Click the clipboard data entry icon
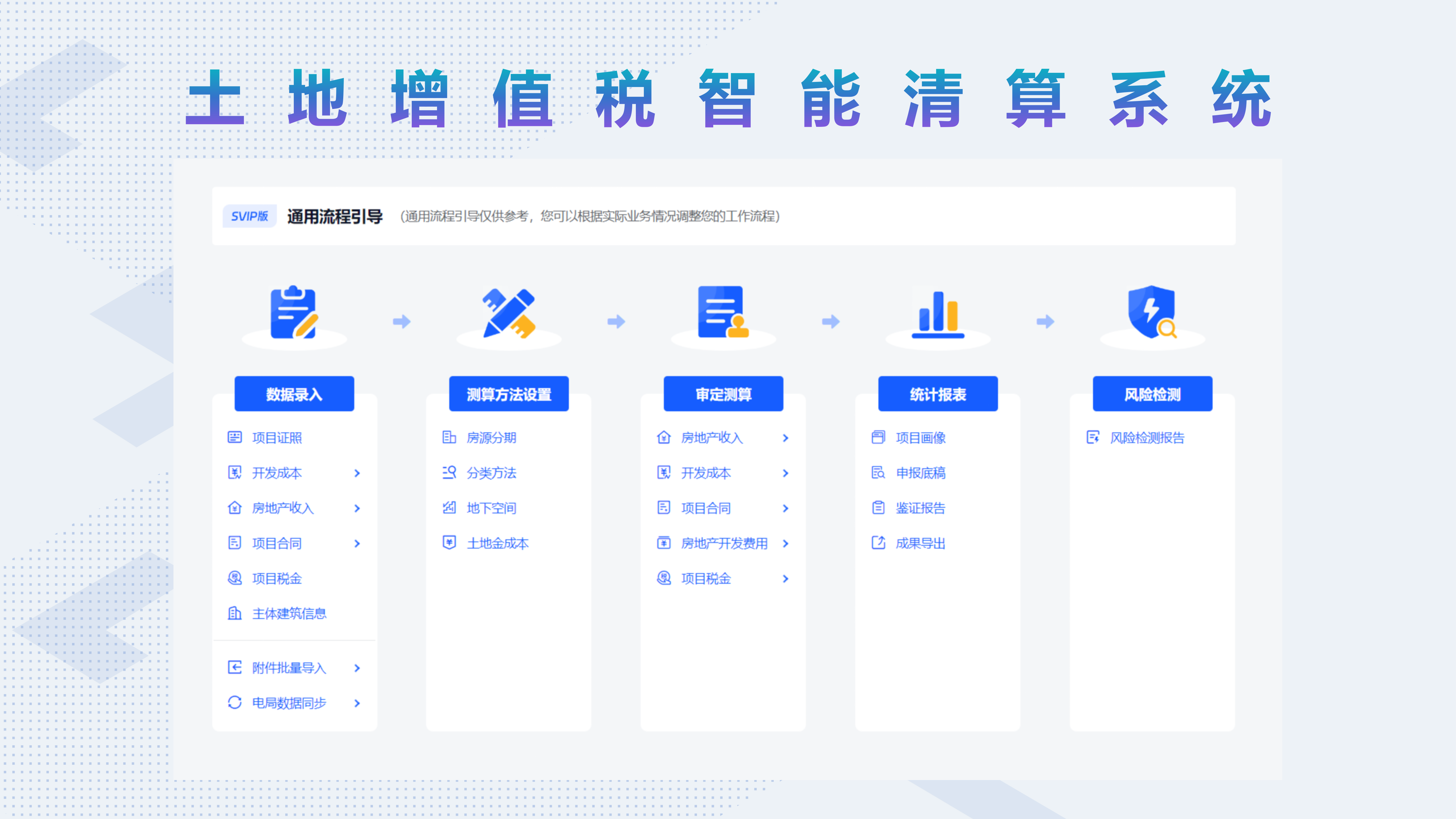The image size is (1456, 819). 294,313
